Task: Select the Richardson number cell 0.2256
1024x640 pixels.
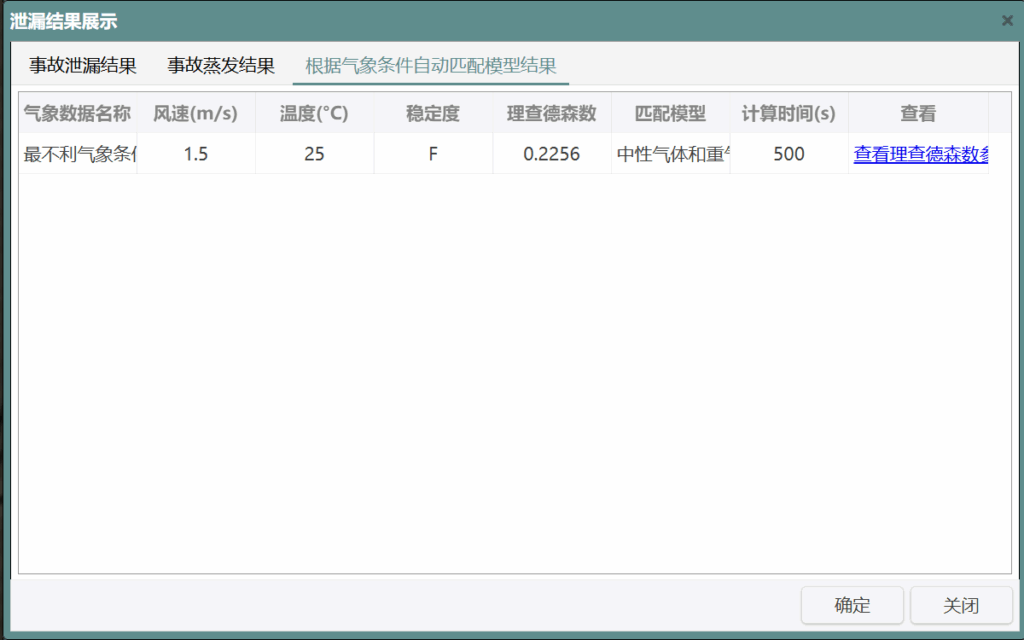Action: coord(551,154)
